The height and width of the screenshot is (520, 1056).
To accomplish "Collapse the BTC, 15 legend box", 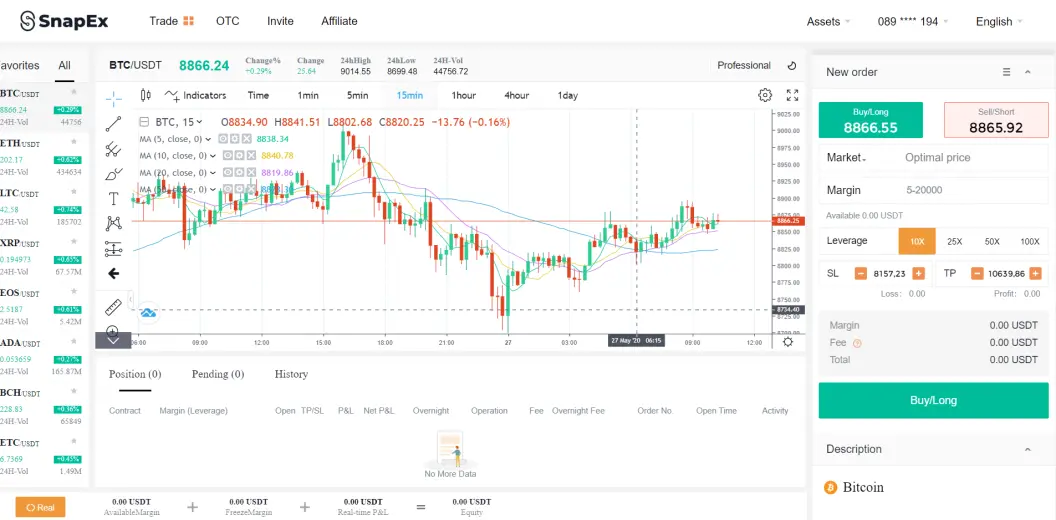I will coord(143,122).
